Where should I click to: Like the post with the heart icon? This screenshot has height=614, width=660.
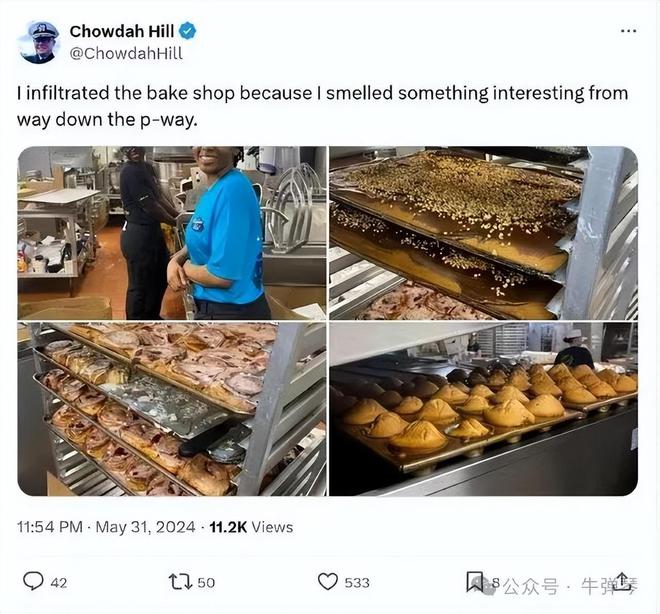pyautogui.click(x=327, y=581)
